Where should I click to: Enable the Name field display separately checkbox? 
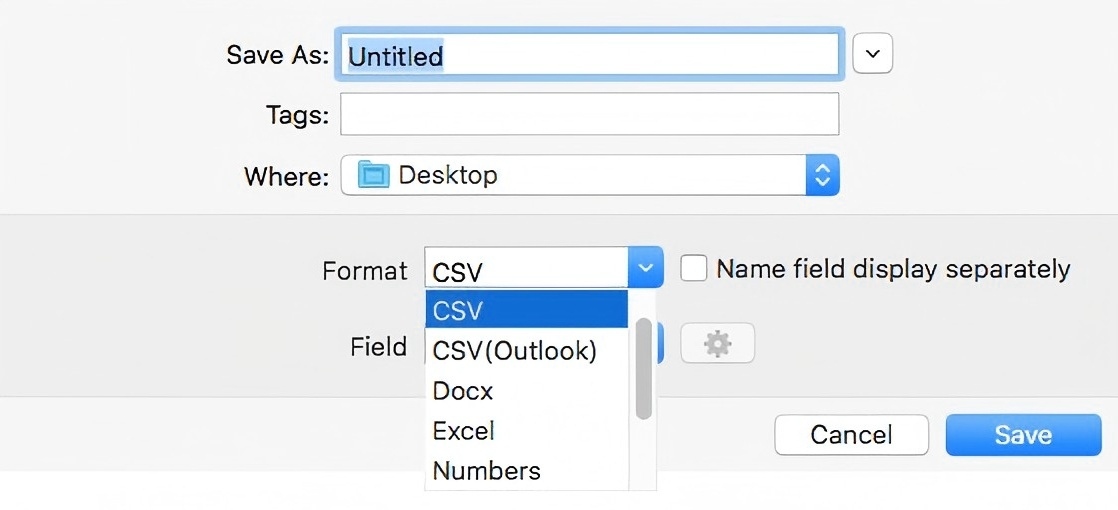point(694,268)
